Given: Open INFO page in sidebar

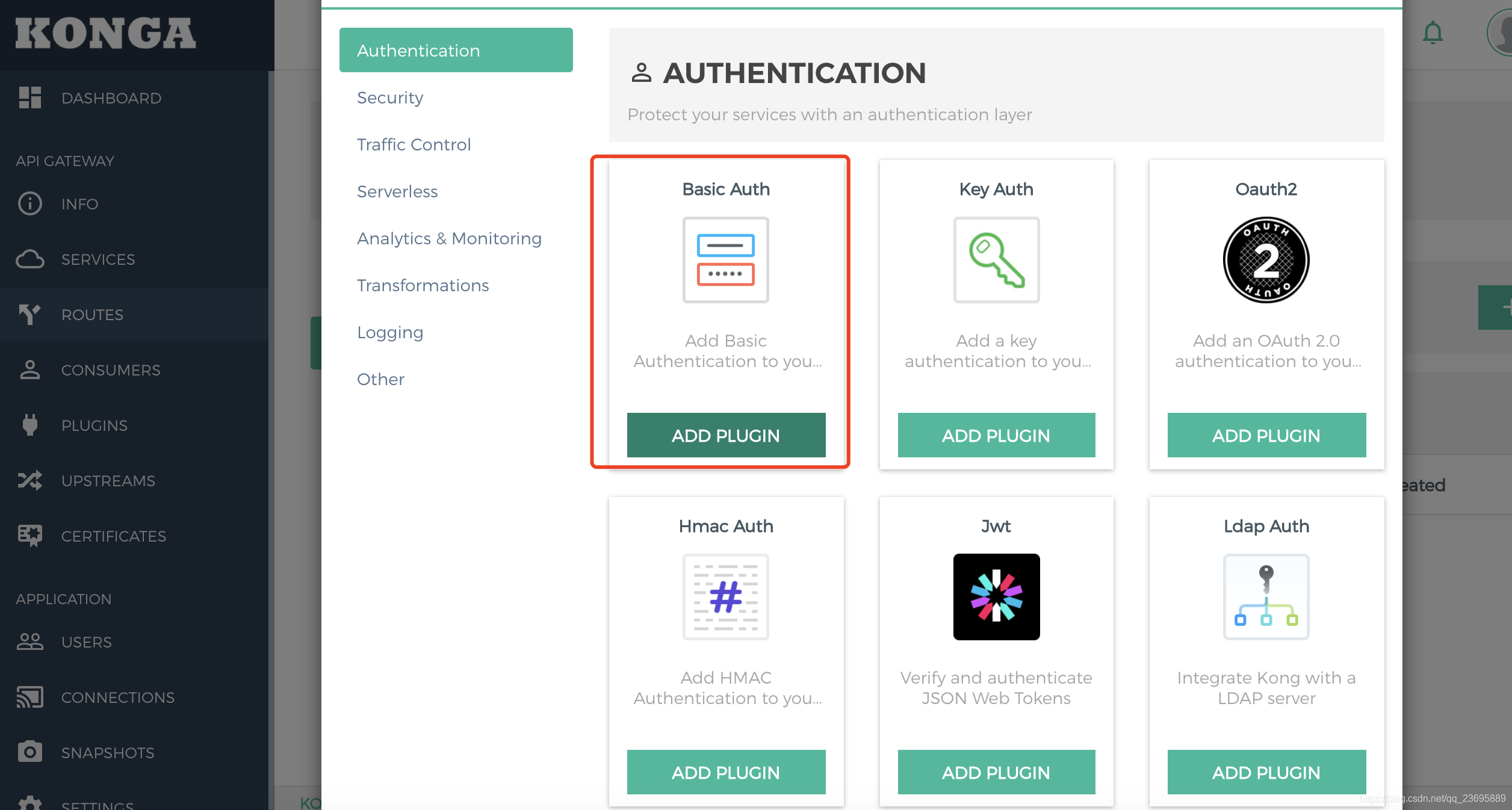Looking at the screenshot, I should pos(134,203).
